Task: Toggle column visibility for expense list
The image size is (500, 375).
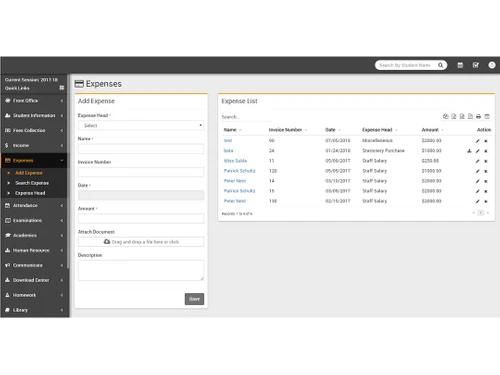Action: (487, 116)
